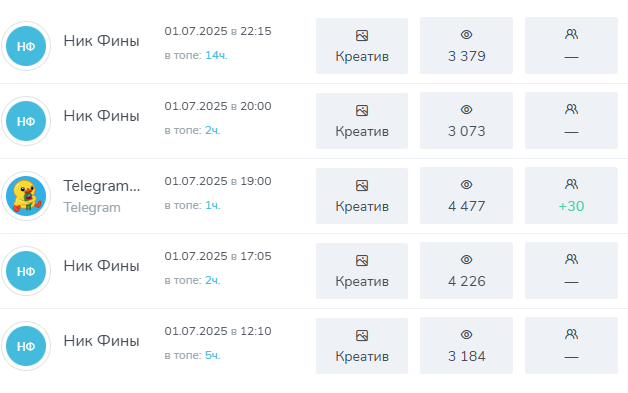Click the 14ч. top duration link
Image resolution: width=628 pixels, height=393 pixels.
216,55
